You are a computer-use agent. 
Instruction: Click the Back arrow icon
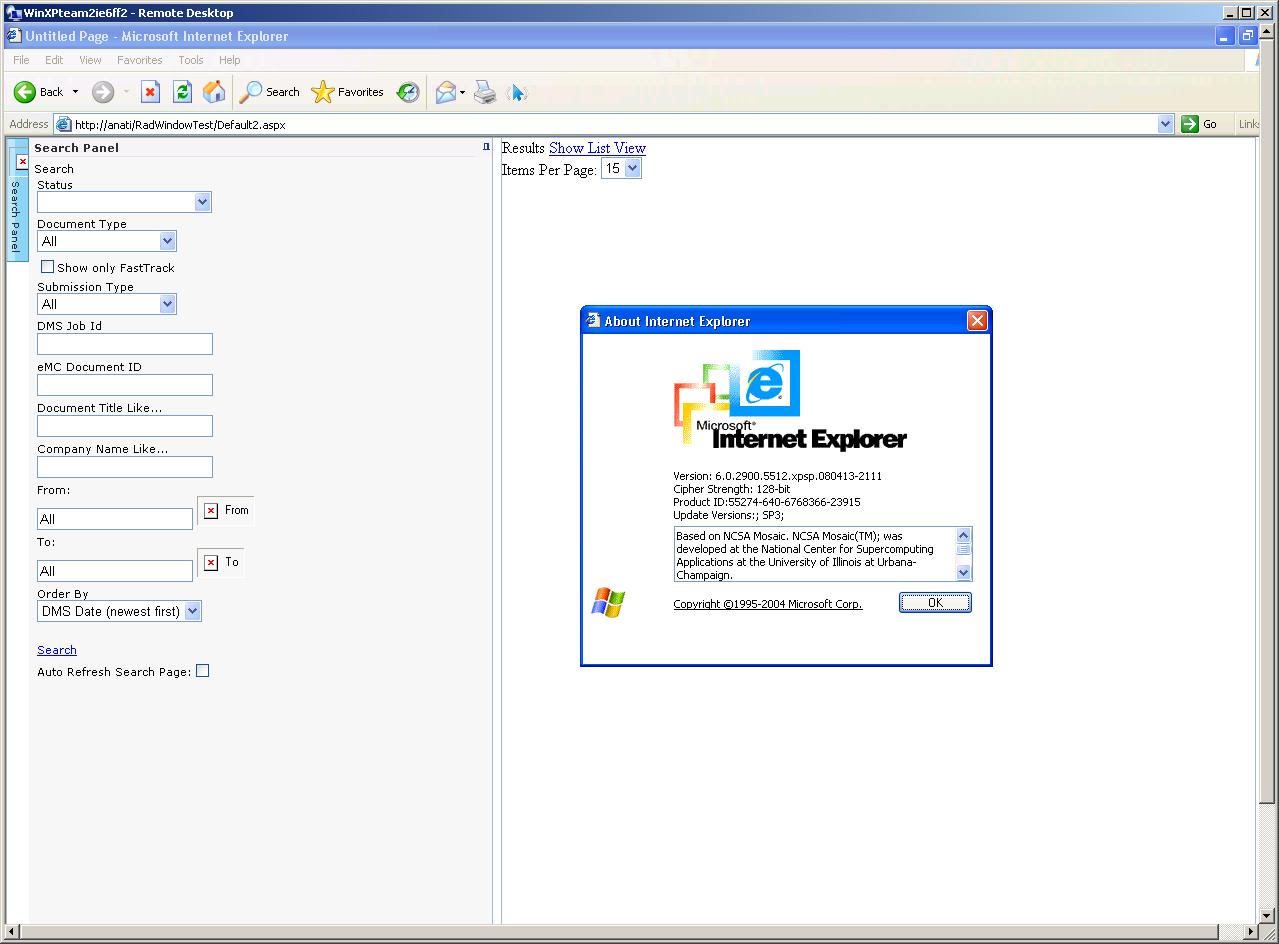25,92
